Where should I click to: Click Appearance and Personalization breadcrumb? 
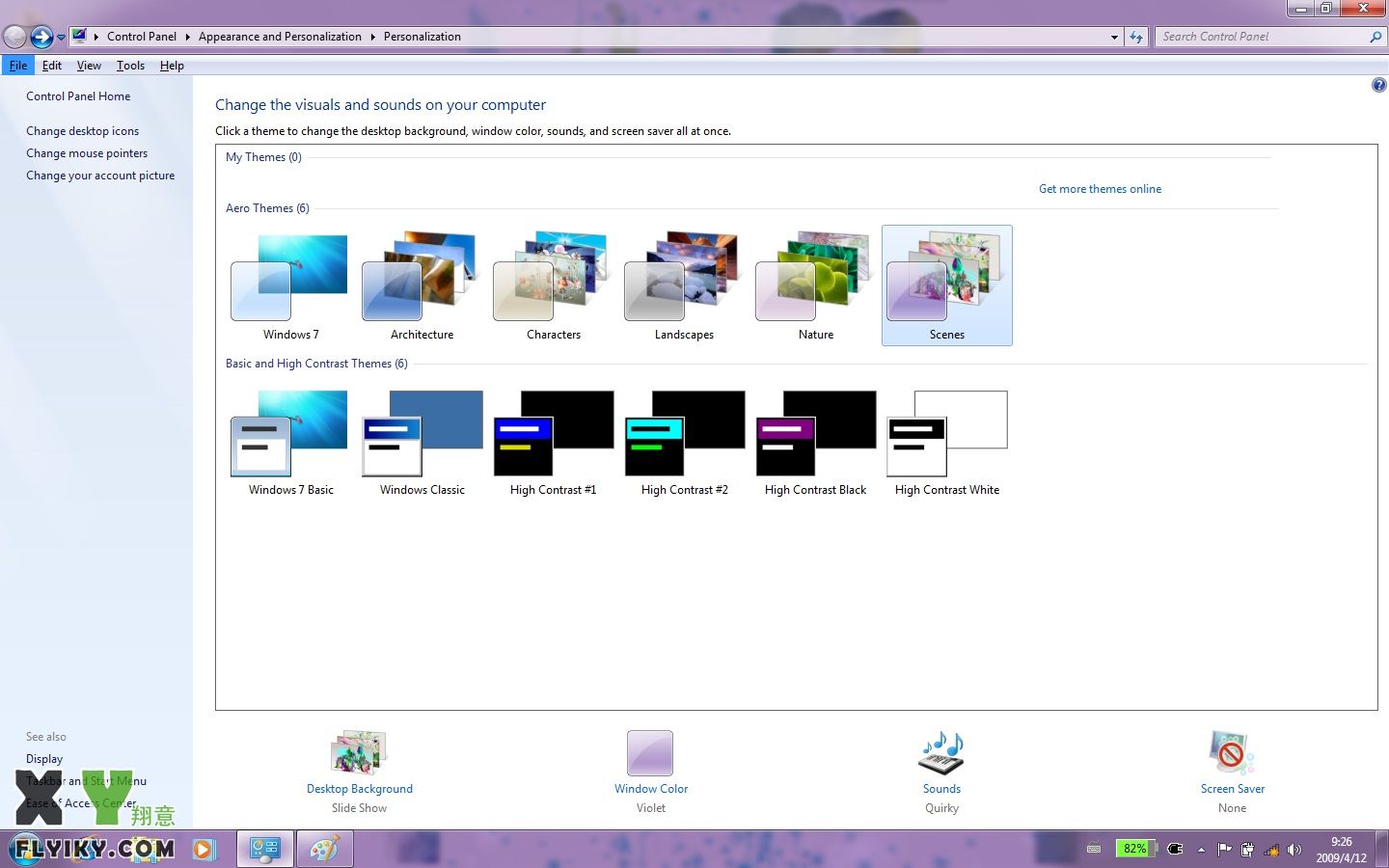pos(280,37)
